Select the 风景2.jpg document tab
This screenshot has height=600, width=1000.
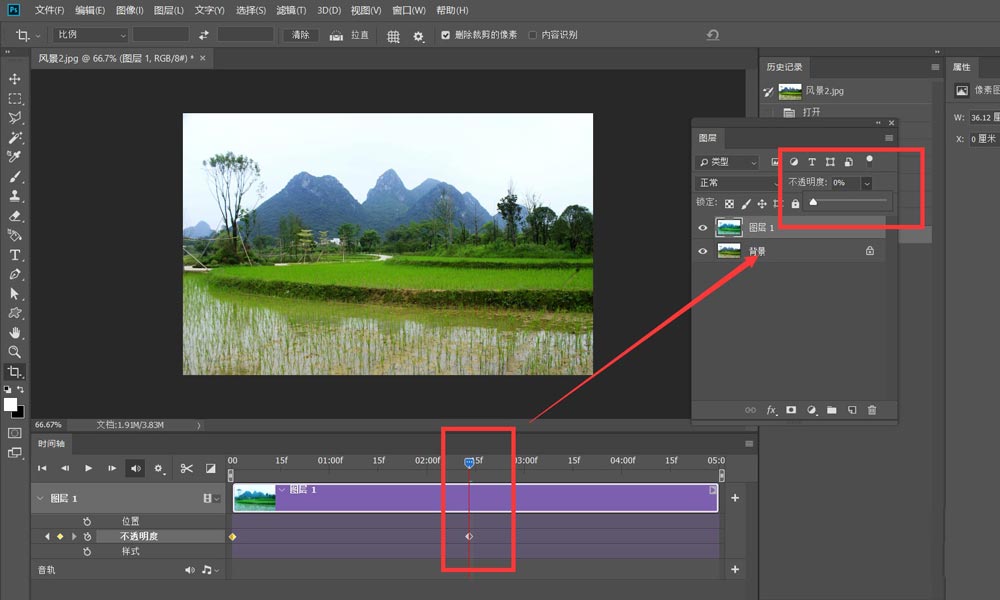pyautogui.click(x=115, y=58)
